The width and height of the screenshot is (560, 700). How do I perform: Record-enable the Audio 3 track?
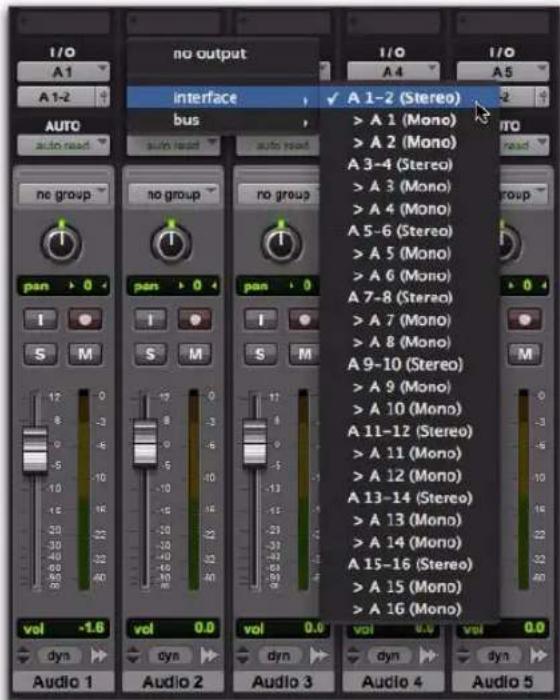[x=305, y=319]
